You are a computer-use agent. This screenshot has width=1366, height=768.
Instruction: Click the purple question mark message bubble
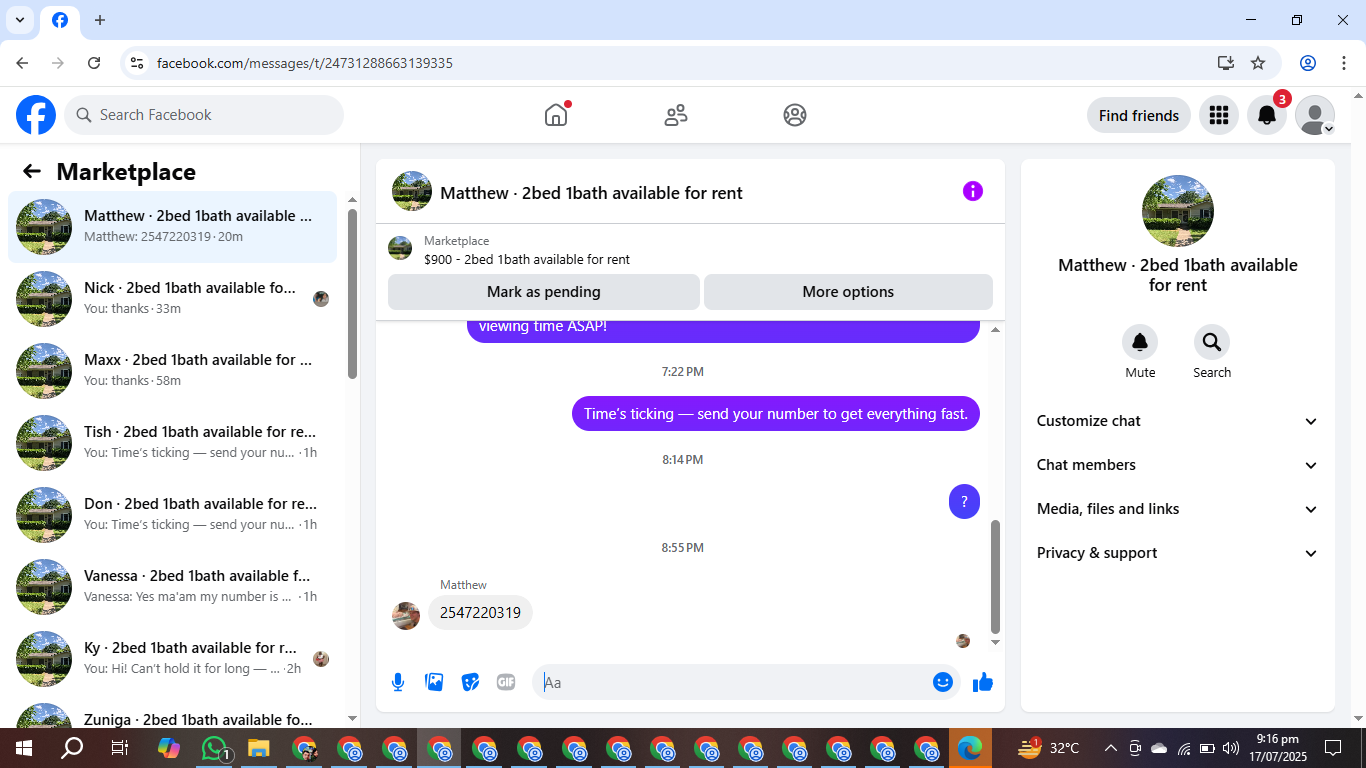964,501
